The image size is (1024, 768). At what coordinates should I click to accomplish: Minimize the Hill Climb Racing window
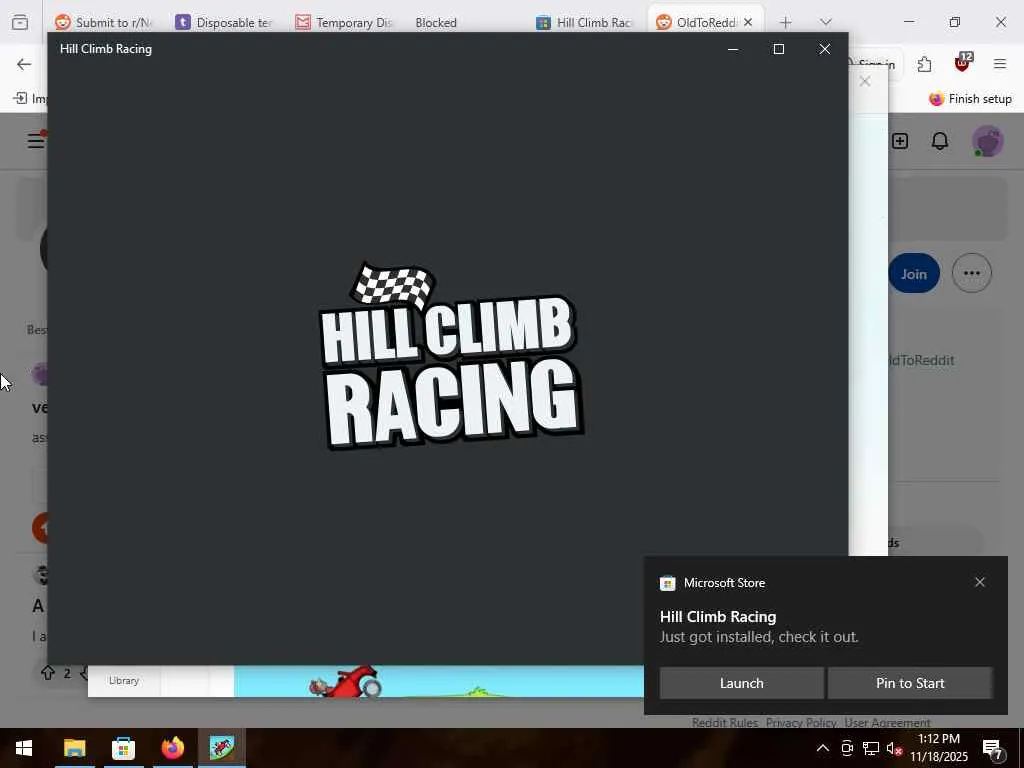pyautogui.click(x=733, y=49)
